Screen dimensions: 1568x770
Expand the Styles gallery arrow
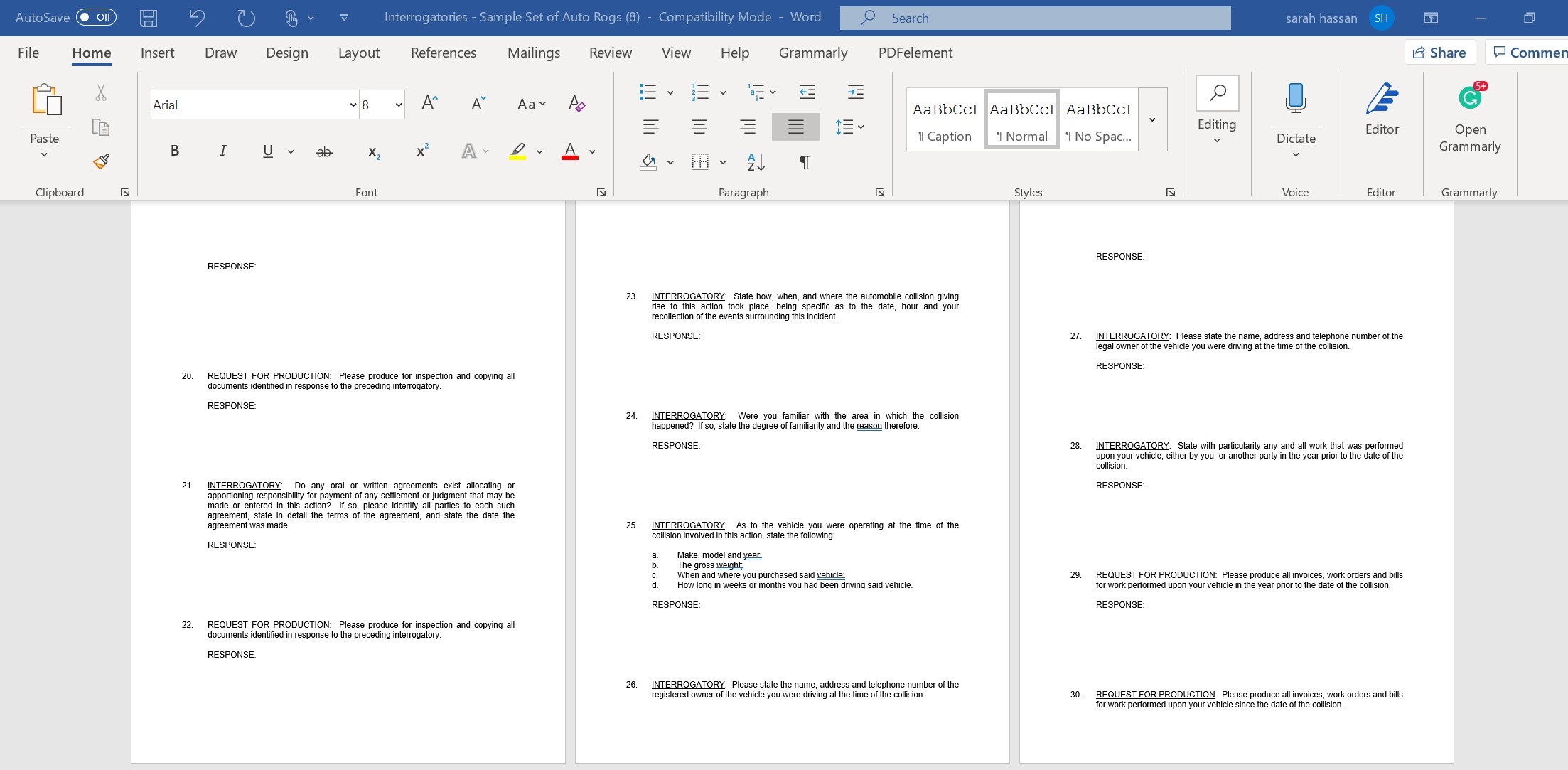[x=1152, y=119]
